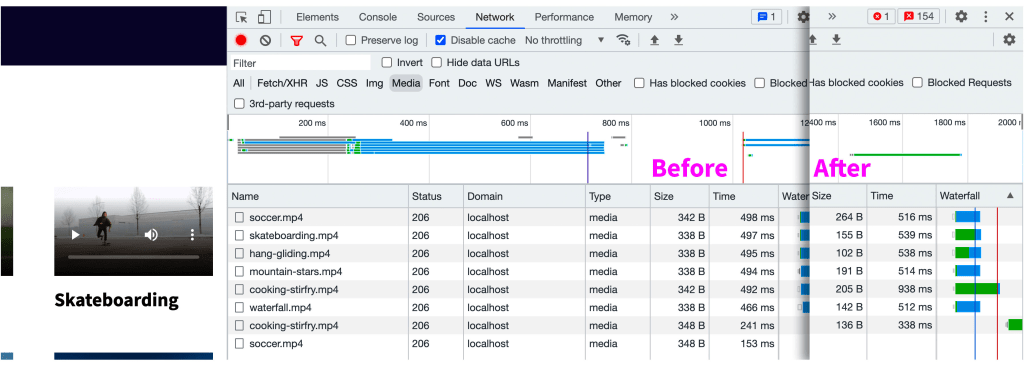The height and width of the screenshot is (366, 1024).
Task: Sort by the Domain column header
Action: point(524,196)
